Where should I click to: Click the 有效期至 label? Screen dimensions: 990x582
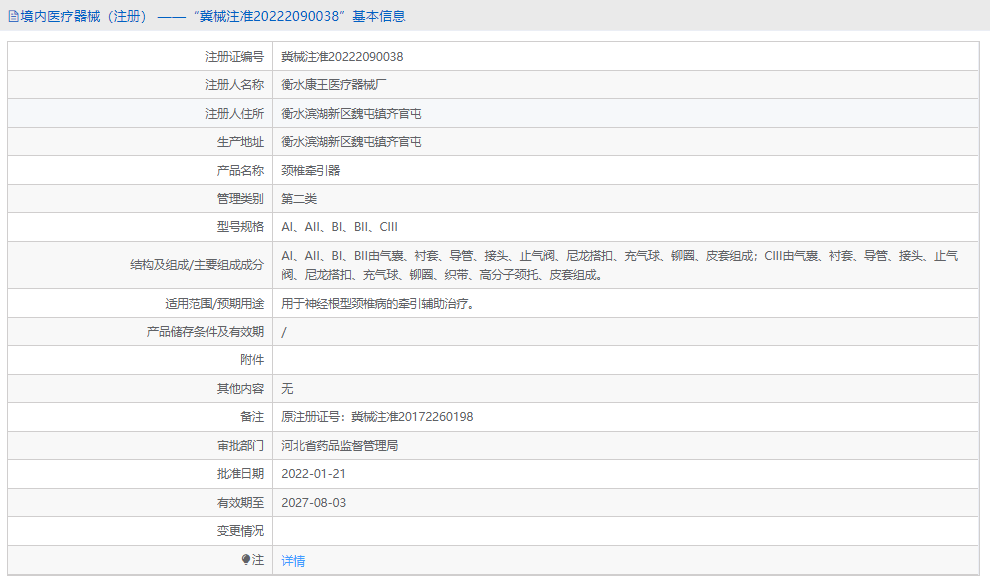coord(240,503)
